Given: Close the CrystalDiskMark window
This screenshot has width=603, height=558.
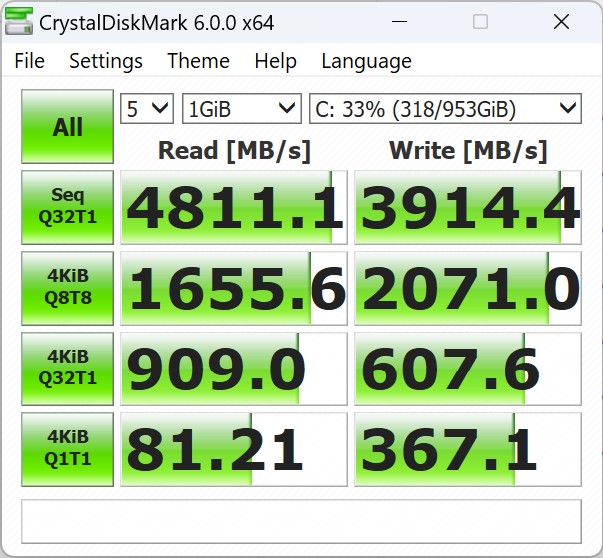Looking at the screenshot, I should (x=561, y=22).
